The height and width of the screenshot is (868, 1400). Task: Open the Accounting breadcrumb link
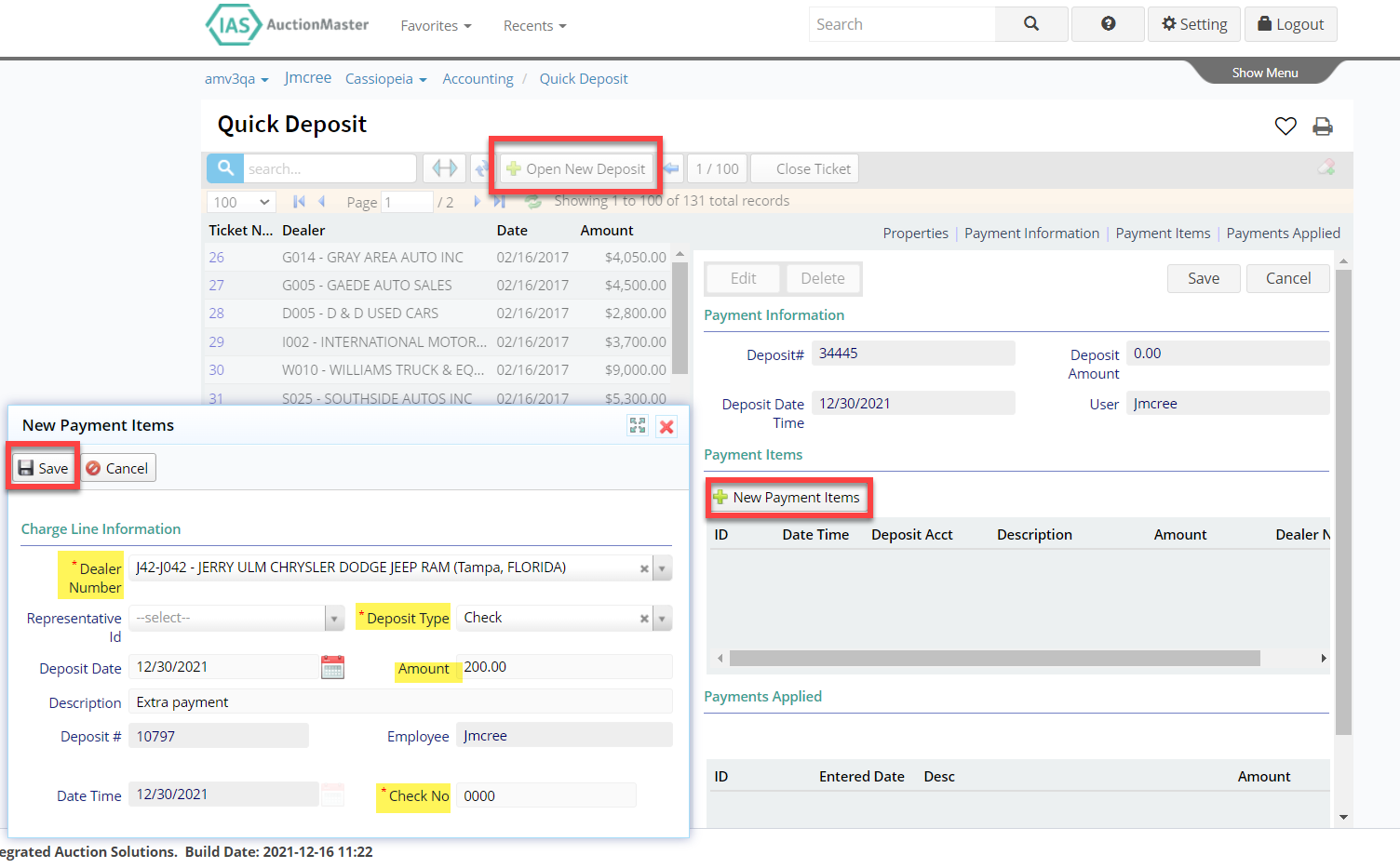(x=478, y=79)
